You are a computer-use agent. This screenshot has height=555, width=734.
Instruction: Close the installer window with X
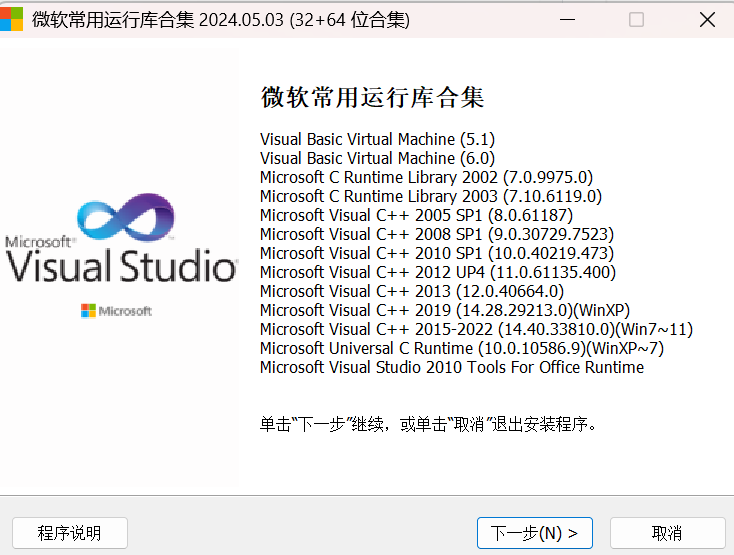(x=706, y=20)
